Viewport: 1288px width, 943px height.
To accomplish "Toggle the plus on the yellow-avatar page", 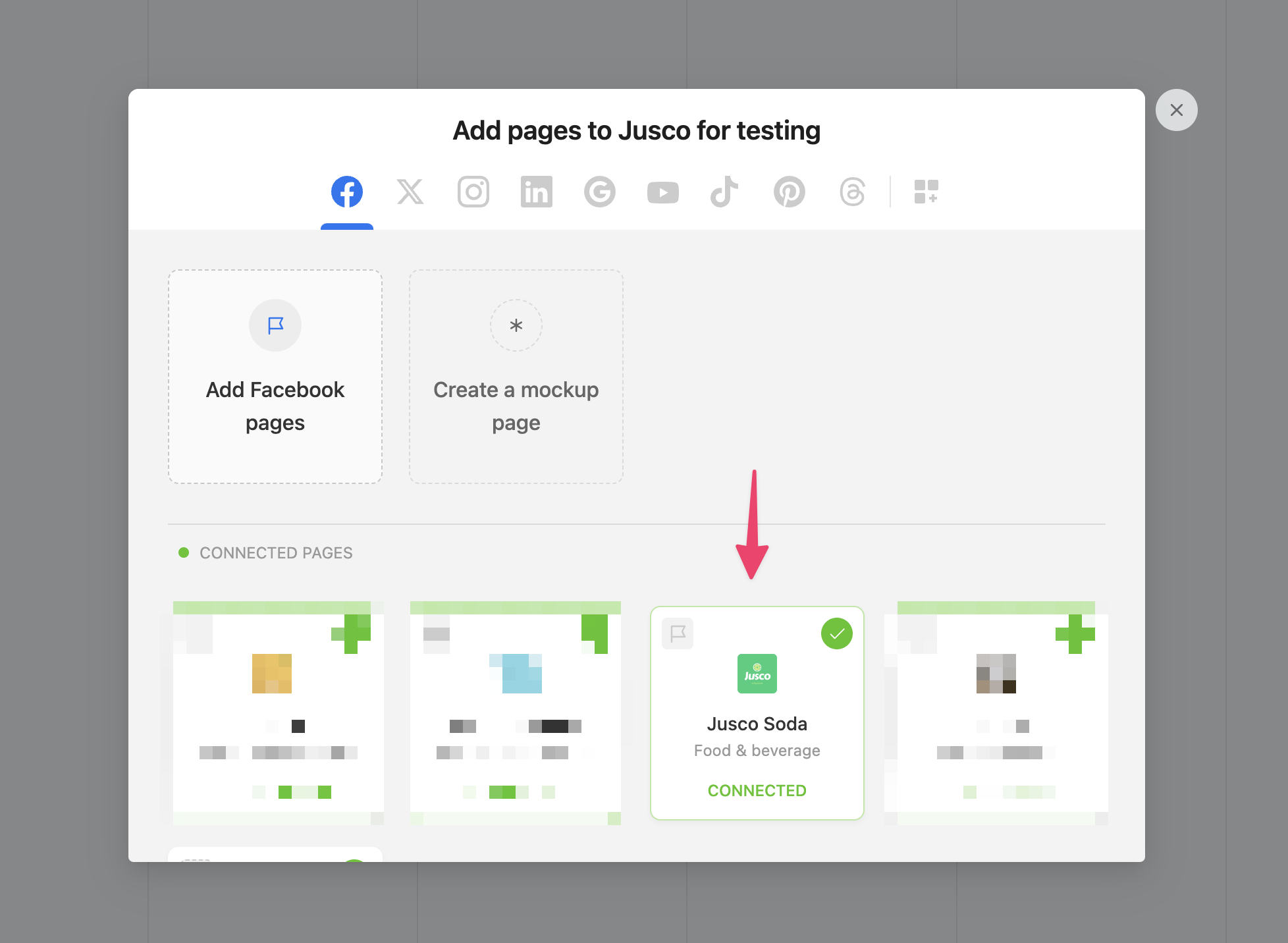I will pyautogui.click(x=352, y=633).
